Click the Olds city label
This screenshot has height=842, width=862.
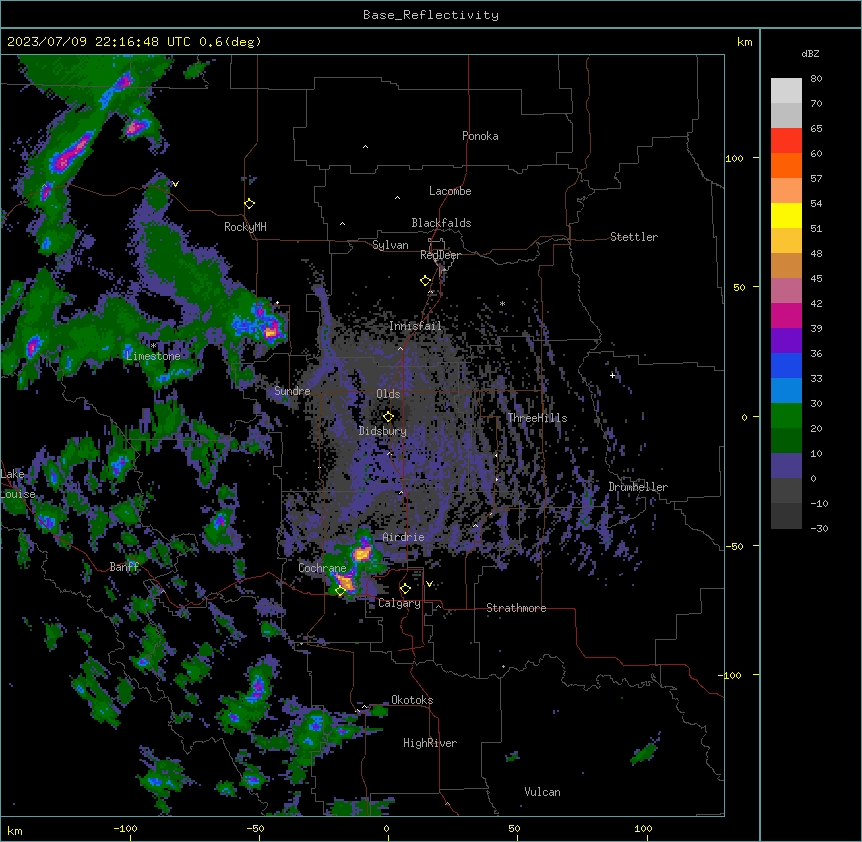388,394
